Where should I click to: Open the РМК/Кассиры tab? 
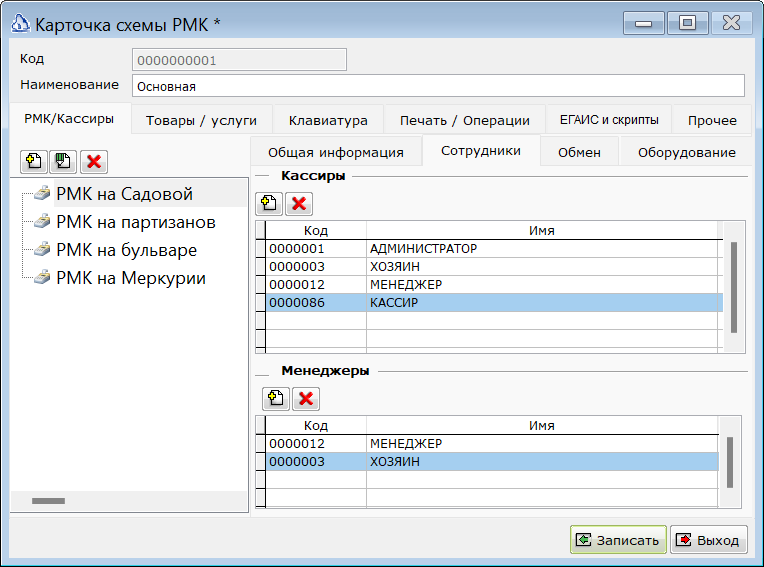[69, 118]
